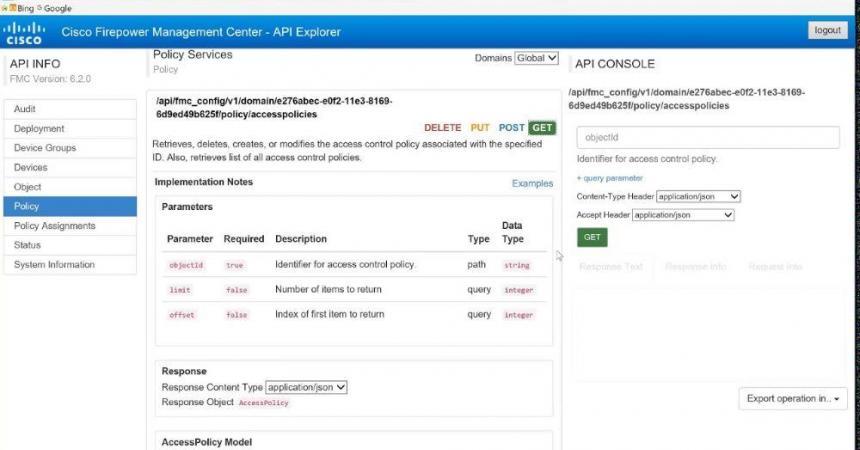Click the 'true' required value for objectId
860x450 pixels.
point(234,266)
